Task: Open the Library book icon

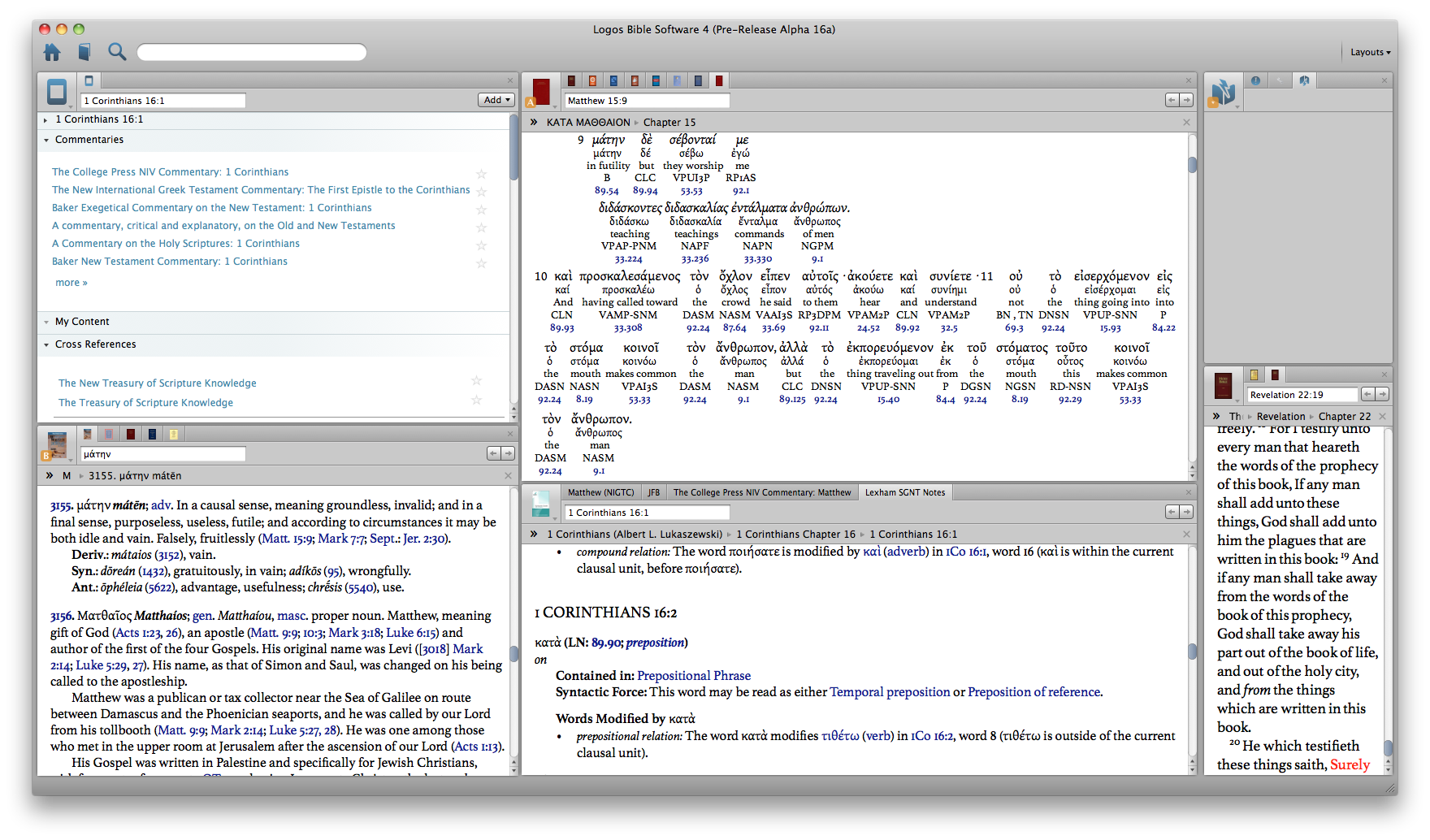Action: (x=84, y=52)
